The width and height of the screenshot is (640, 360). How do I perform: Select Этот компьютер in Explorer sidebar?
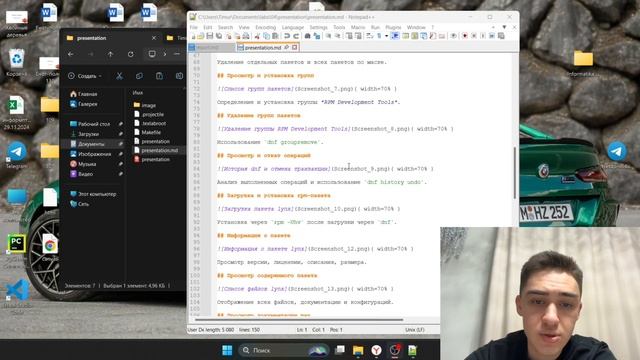pyautogui.click(x=97, y=194)
